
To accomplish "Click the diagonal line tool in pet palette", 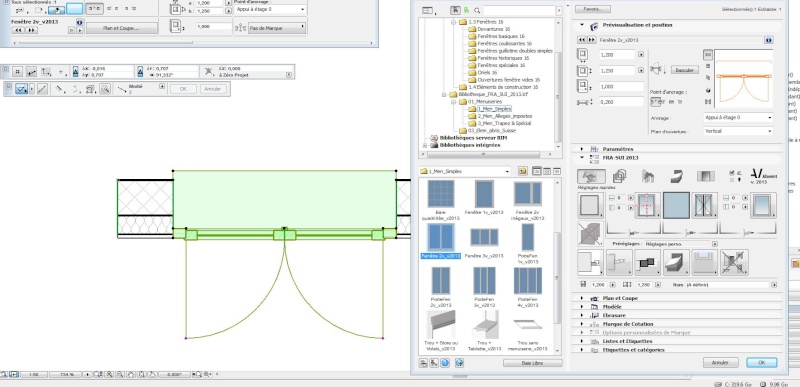I will (x=43, y=89).
